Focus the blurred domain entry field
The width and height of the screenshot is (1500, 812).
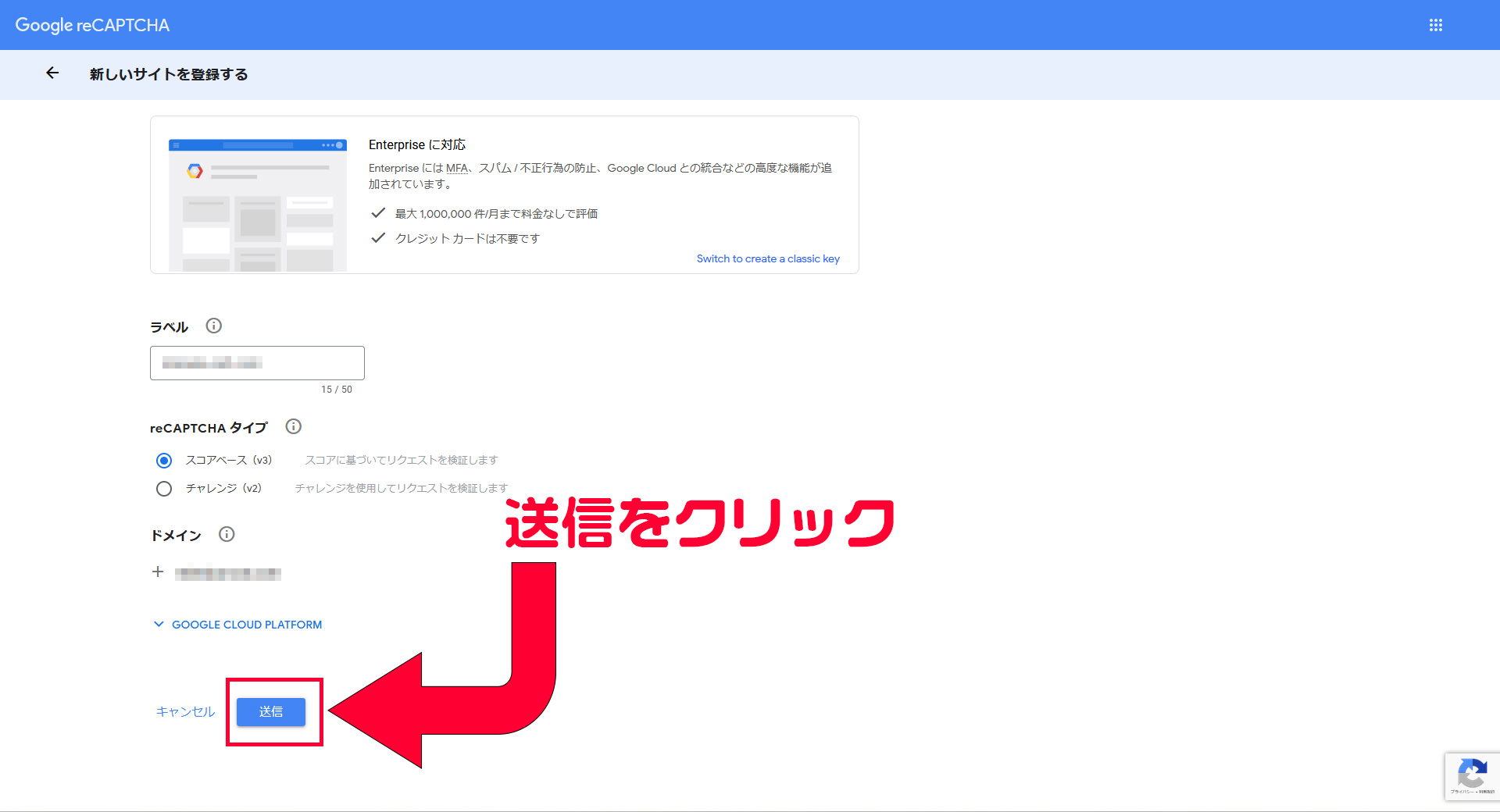[x=227, y=573]
